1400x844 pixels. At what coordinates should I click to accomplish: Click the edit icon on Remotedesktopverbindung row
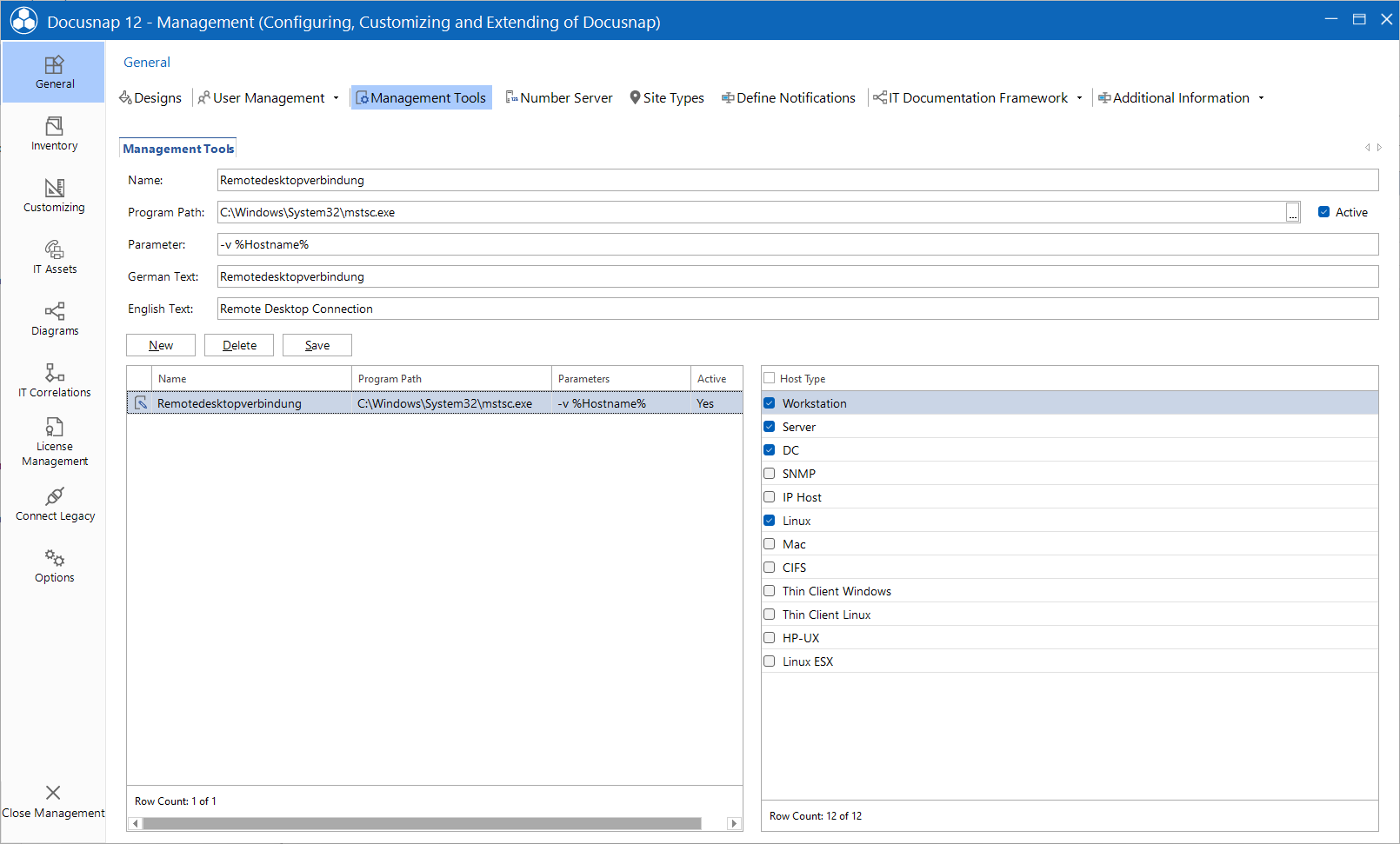tap(141, 403)
